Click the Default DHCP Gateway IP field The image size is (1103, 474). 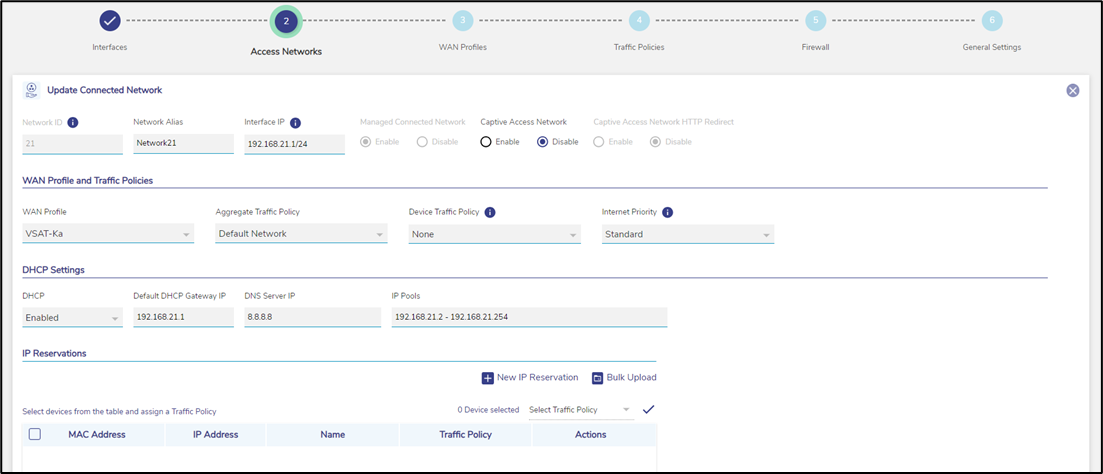183,317
